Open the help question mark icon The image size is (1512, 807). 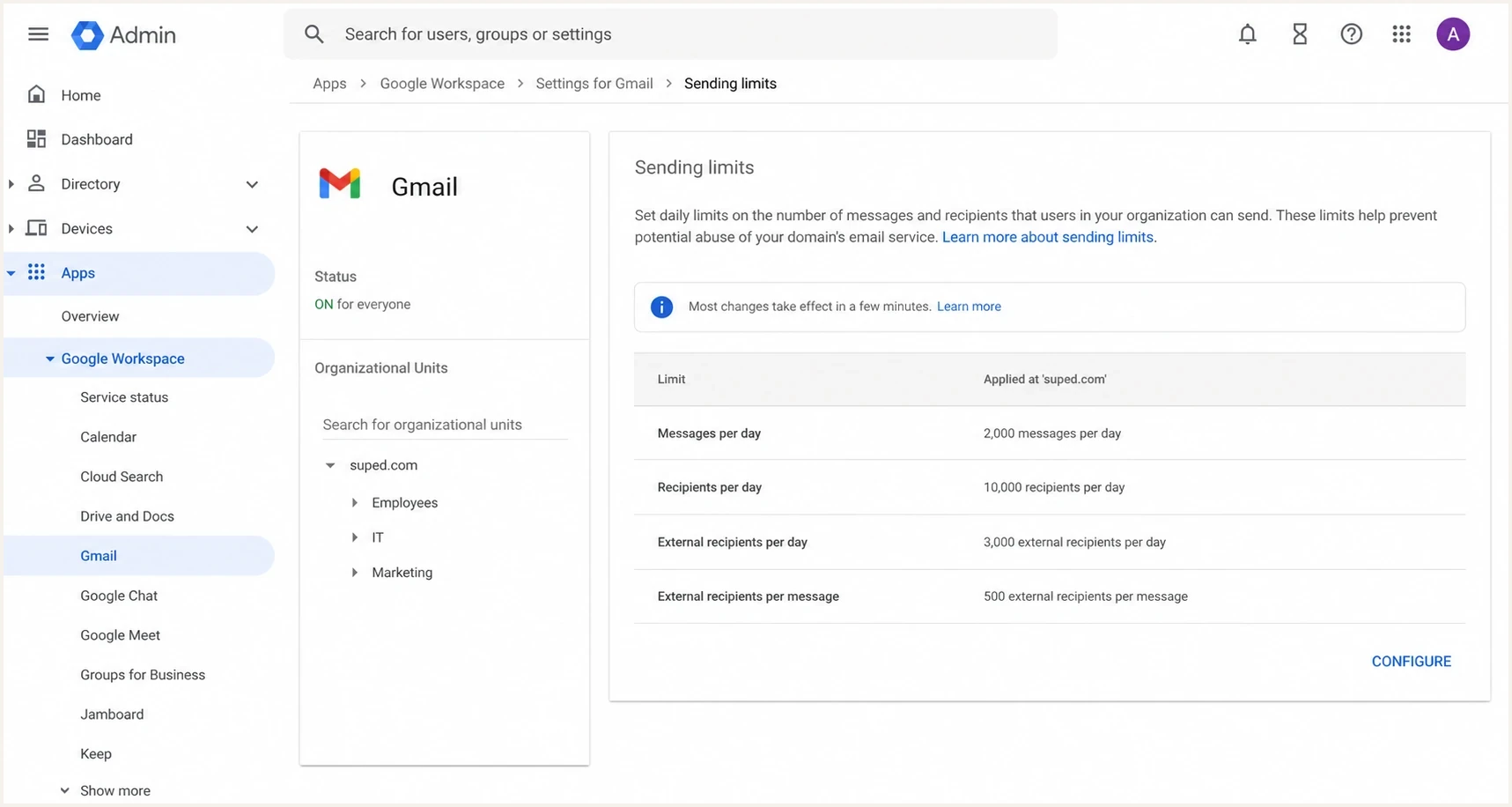[1351, 34]
